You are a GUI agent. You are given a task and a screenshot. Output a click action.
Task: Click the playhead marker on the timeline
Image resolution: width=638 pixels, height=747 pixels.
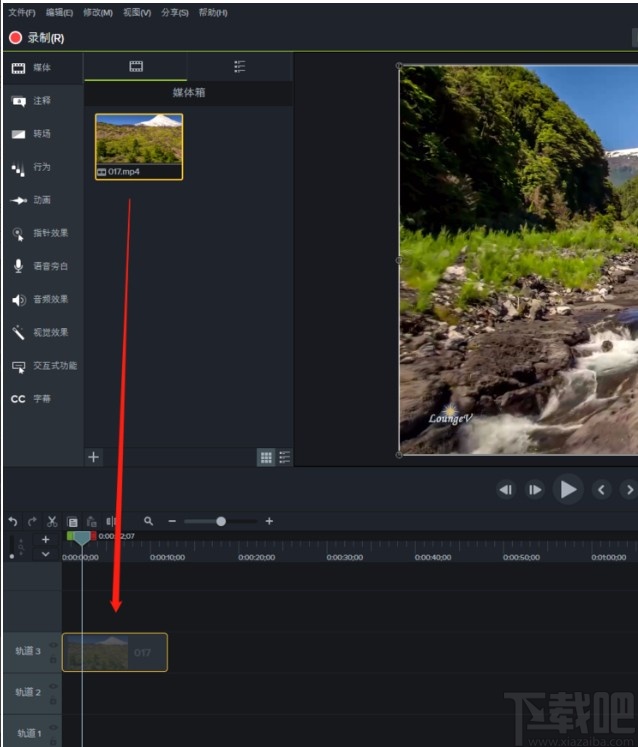pos(82,538)
